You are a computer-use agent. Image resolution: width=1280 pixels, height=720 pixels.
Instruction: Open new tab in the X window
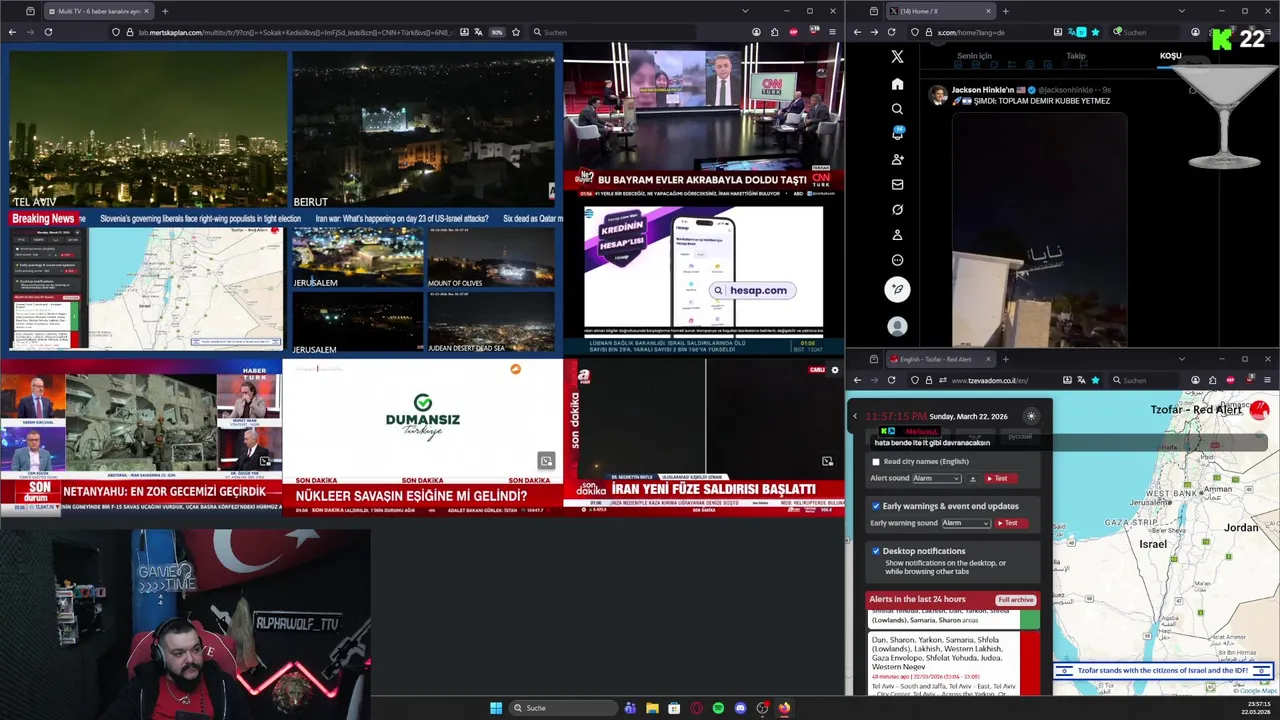tap(1005, 11)
